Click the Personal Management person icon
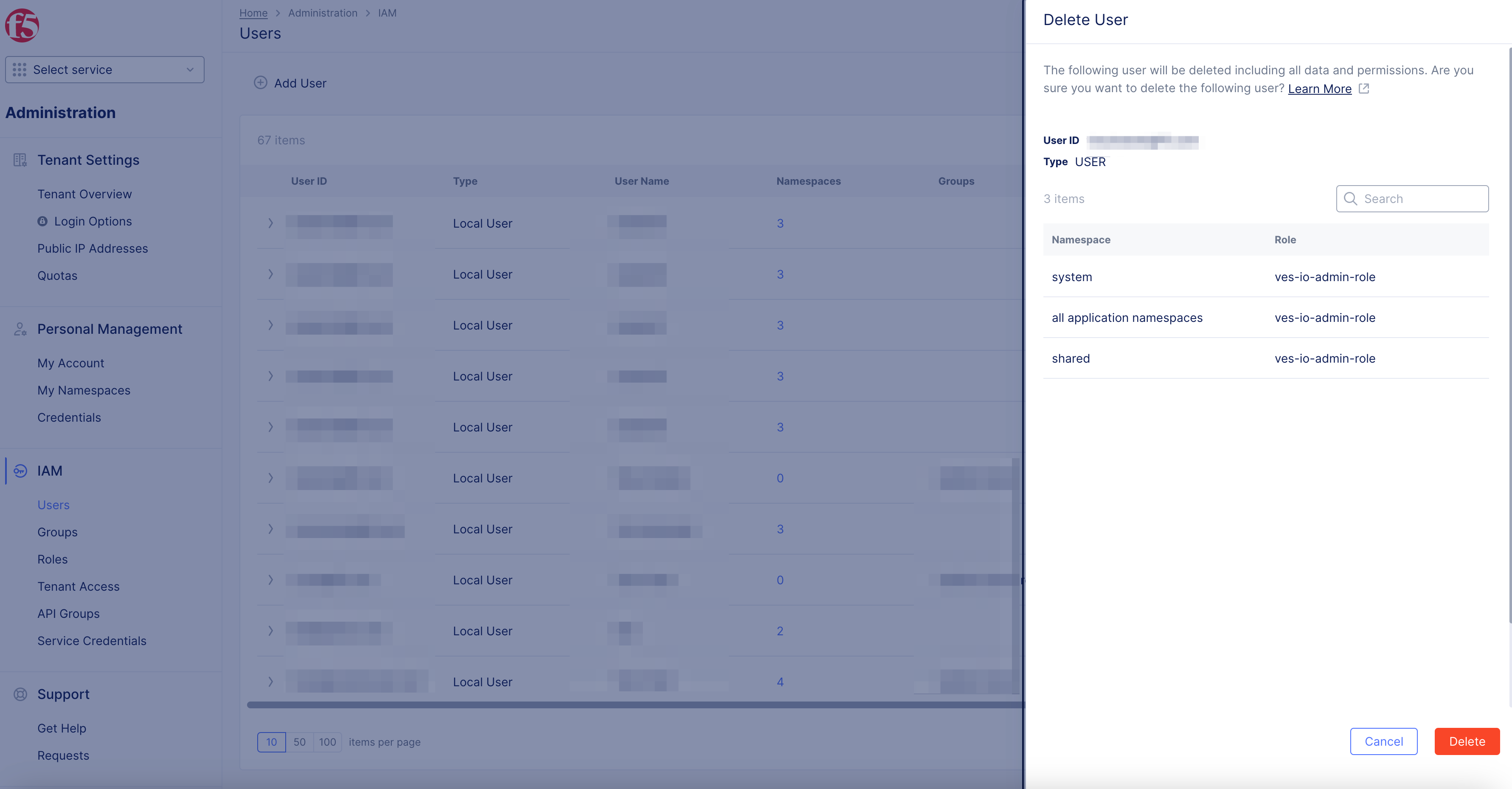The image size is (1512, 789). click(20, 329)
